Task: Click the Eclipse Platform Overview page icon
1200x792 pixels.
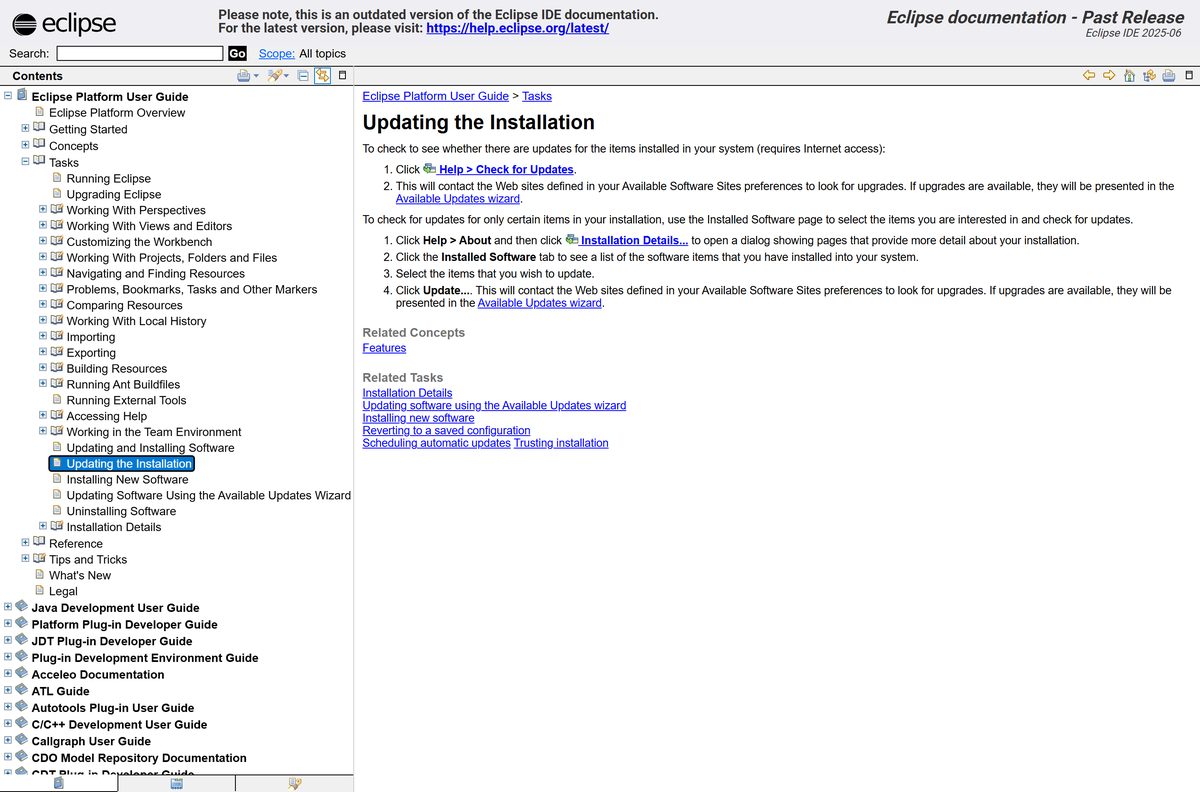Action: point(40,112)
